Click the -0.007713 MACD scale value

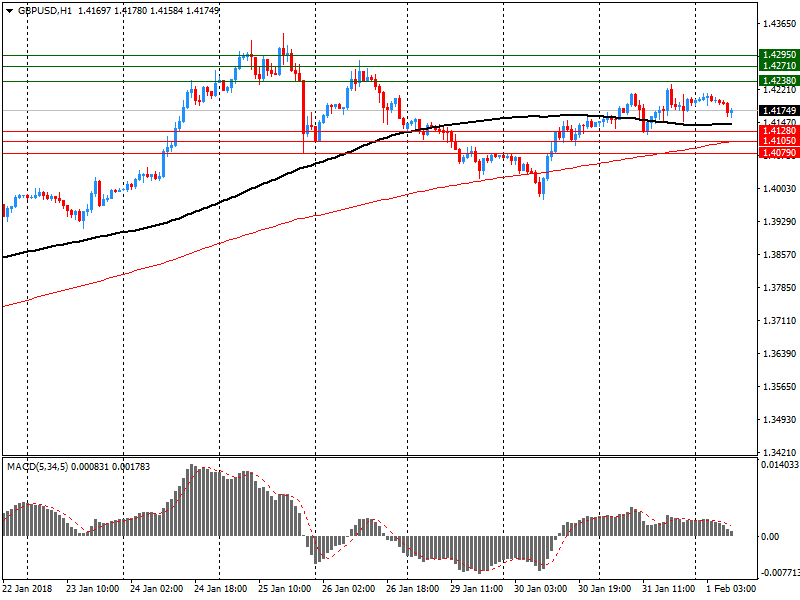(778, 574)
